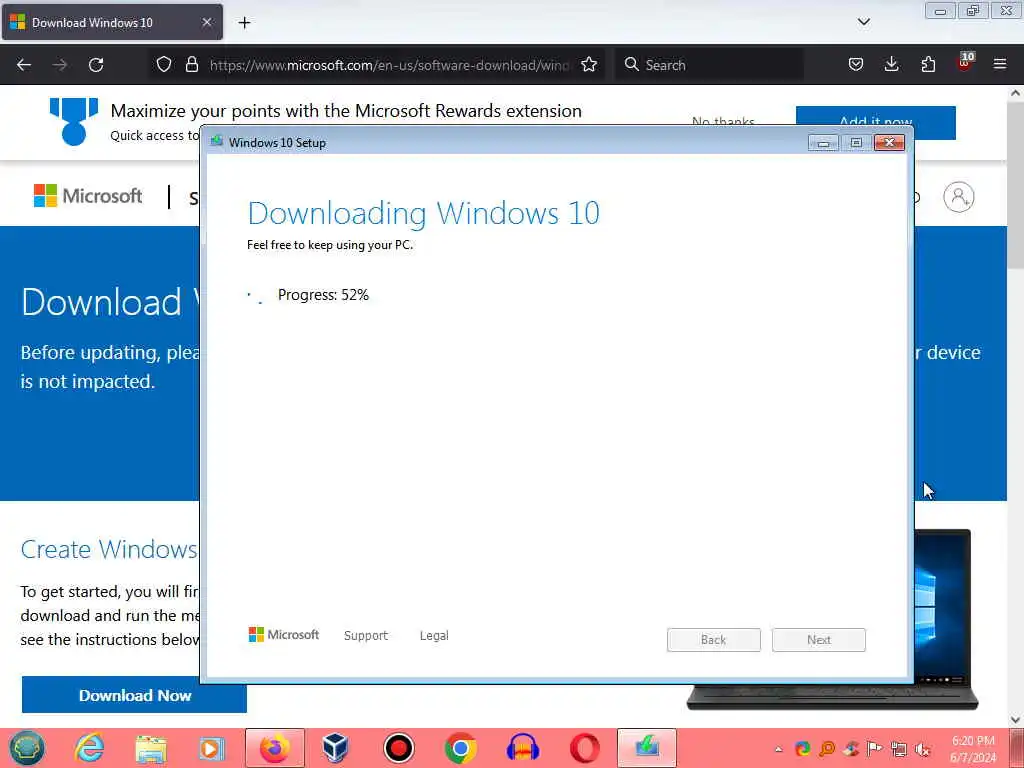Click the scrollbar up arrow

1015,93
